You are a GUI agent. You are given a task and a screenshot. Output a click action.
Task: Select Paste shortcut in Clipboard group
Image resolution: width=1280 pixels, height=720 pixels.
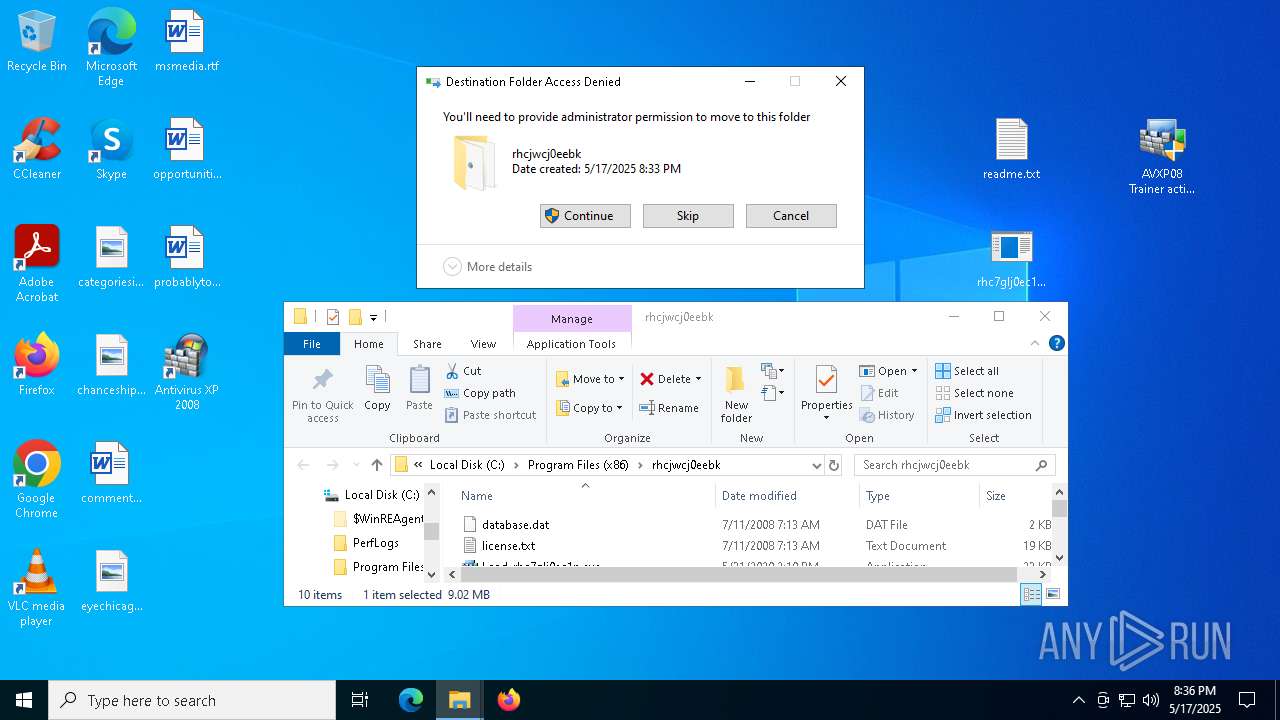coord(490,415)
